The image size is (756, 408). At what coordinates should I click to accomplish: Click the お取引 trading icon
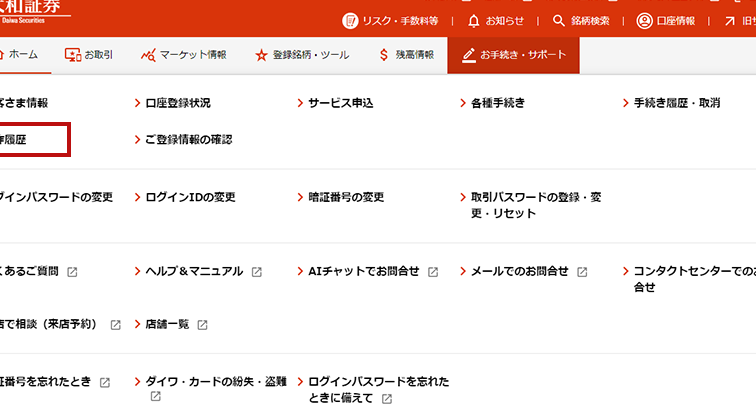(x=72, y=55)
